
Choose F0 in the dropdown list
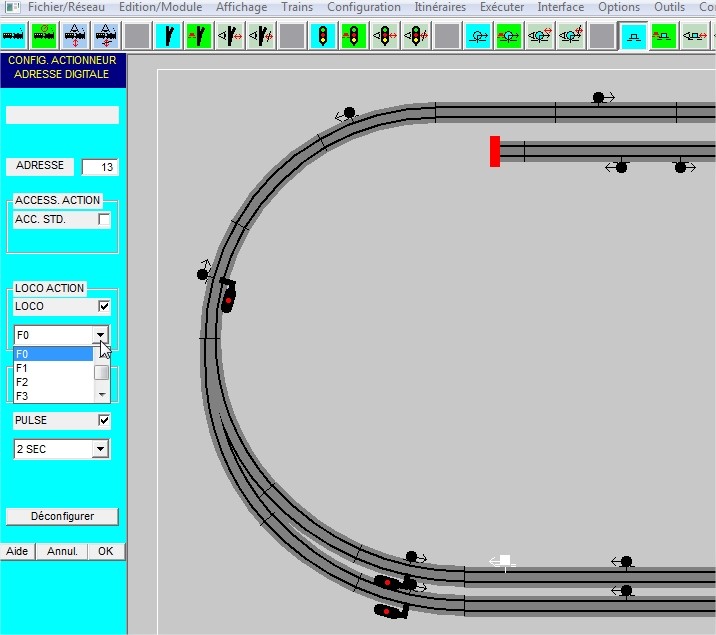[x=53, y=354]
